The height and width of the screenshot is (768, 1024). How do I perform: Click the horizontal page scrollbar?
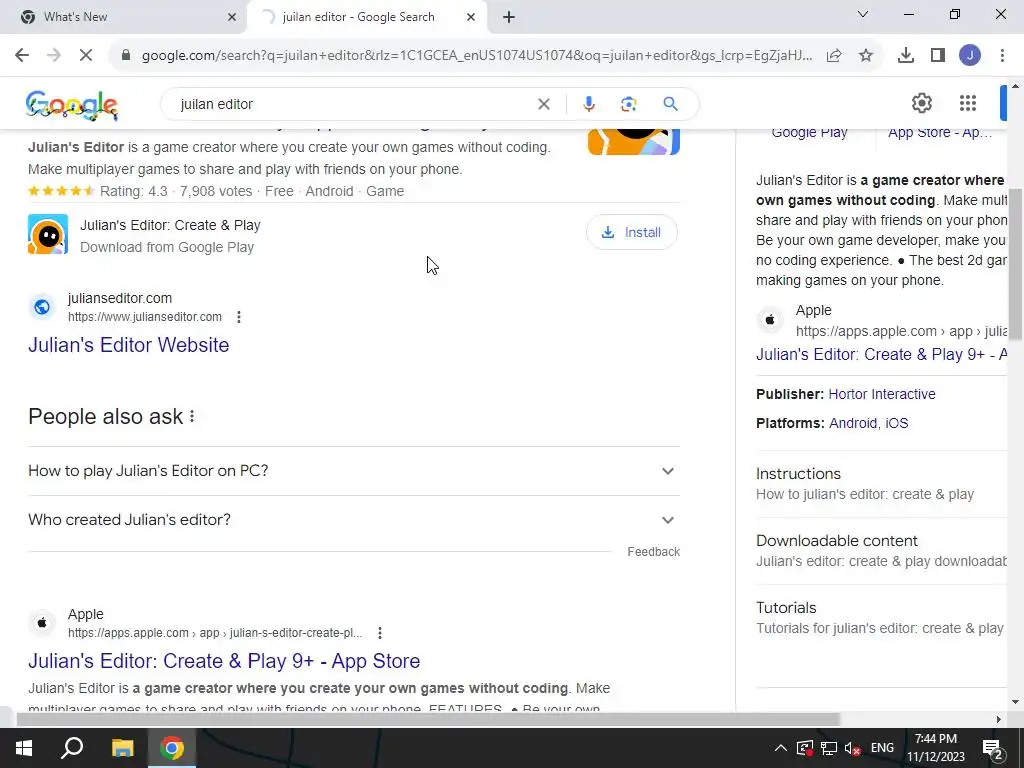click(428, 720)
